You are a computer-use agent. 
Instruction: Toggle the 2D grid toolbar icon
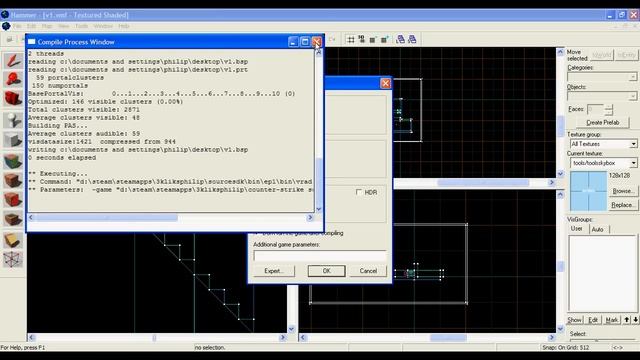(351, 40)
